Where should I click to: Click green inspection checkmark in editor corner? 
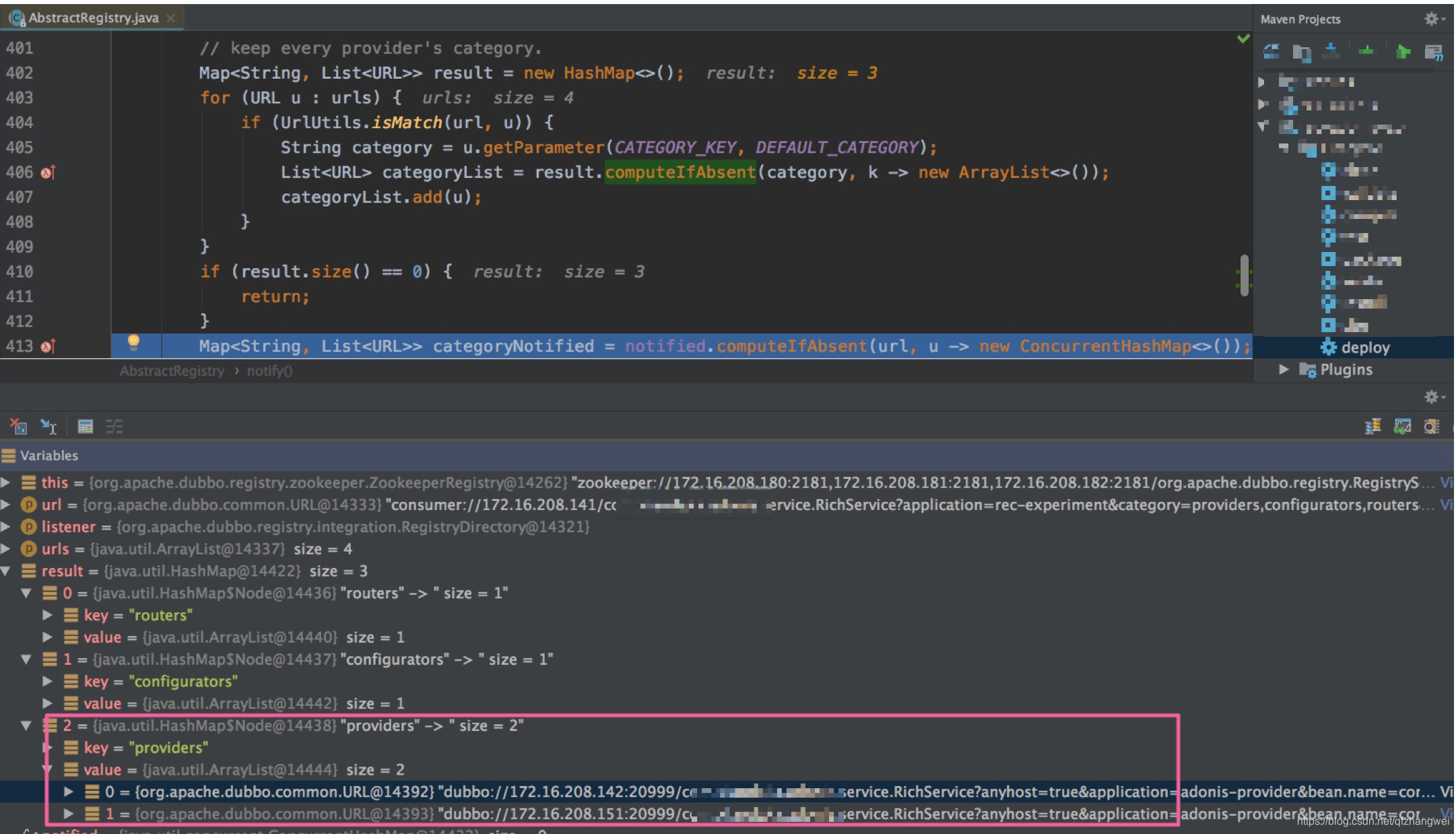coord(1243,39)
